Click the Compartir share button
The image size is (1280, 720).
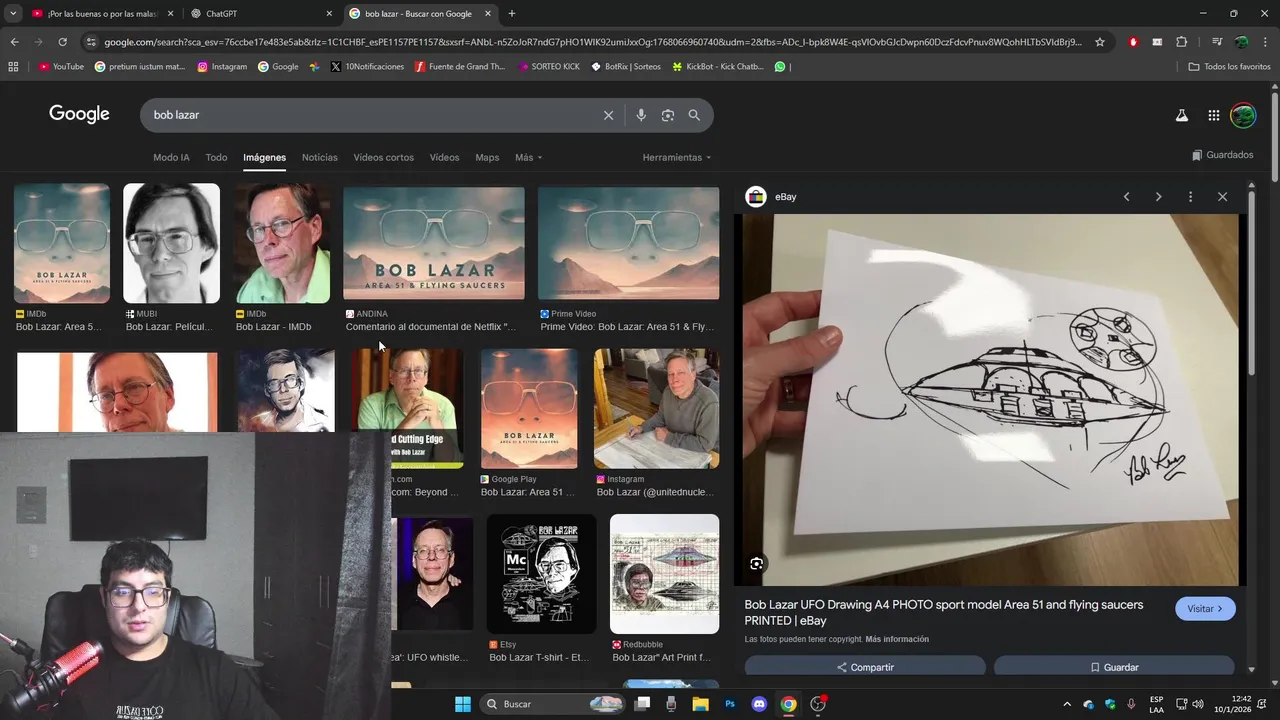point(865,667)
